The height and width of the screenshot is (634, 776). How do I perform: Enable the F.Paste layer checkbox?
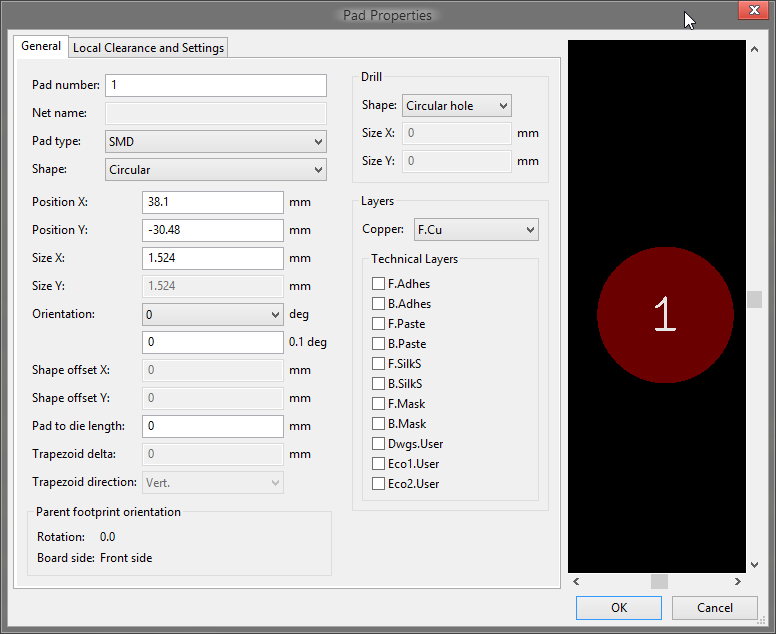378,324
